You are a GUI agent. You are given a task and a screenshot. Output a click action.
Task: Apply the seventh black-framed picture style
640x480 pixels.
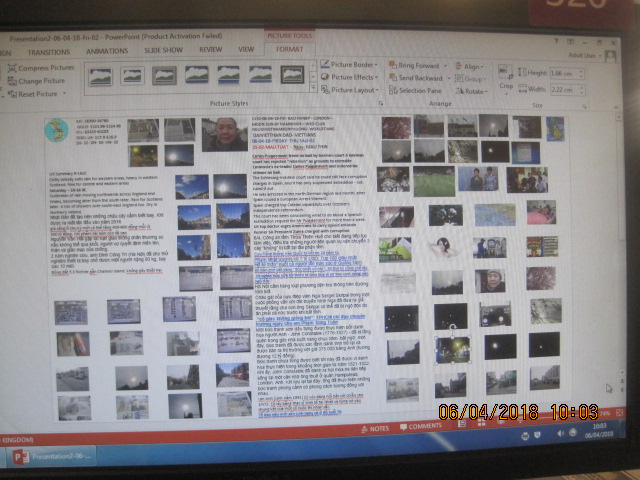click(292, 75)
